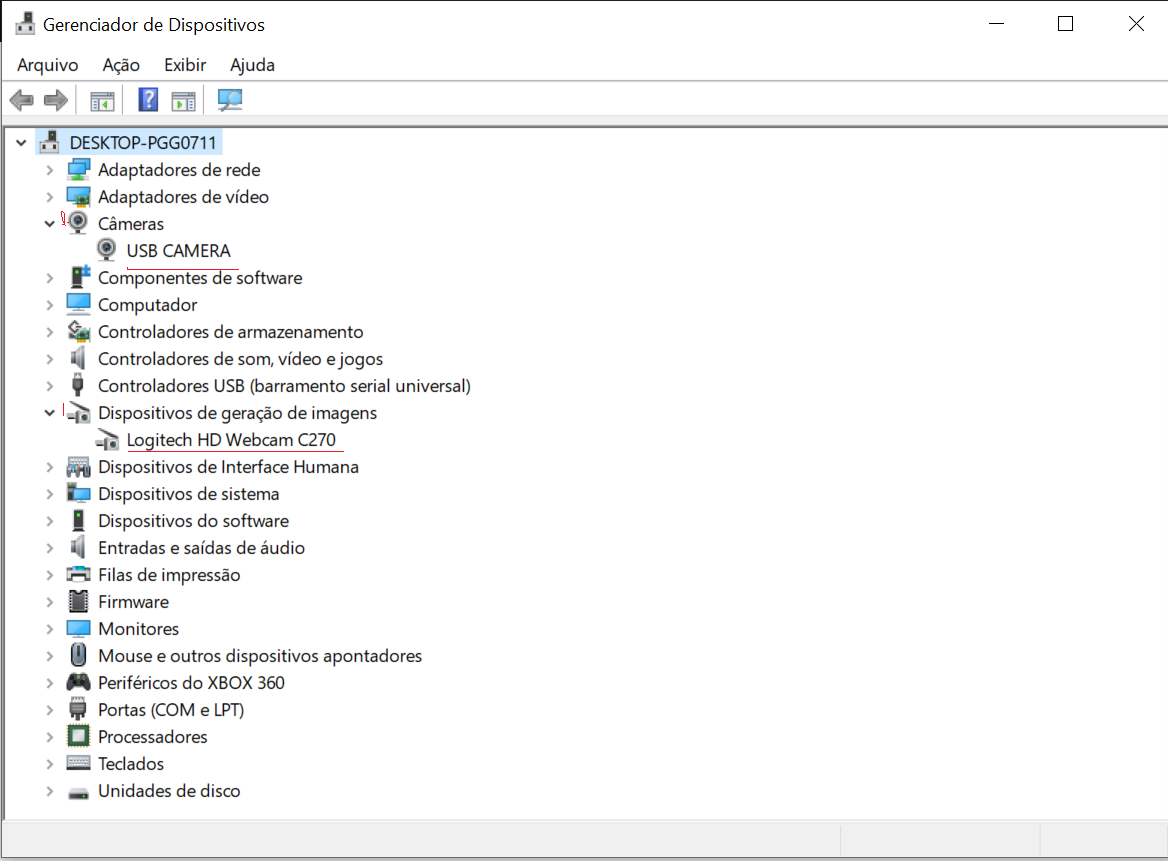Open the Ação menu
The height and width of the screenshot is (864, 1168).
pos(121,65)
